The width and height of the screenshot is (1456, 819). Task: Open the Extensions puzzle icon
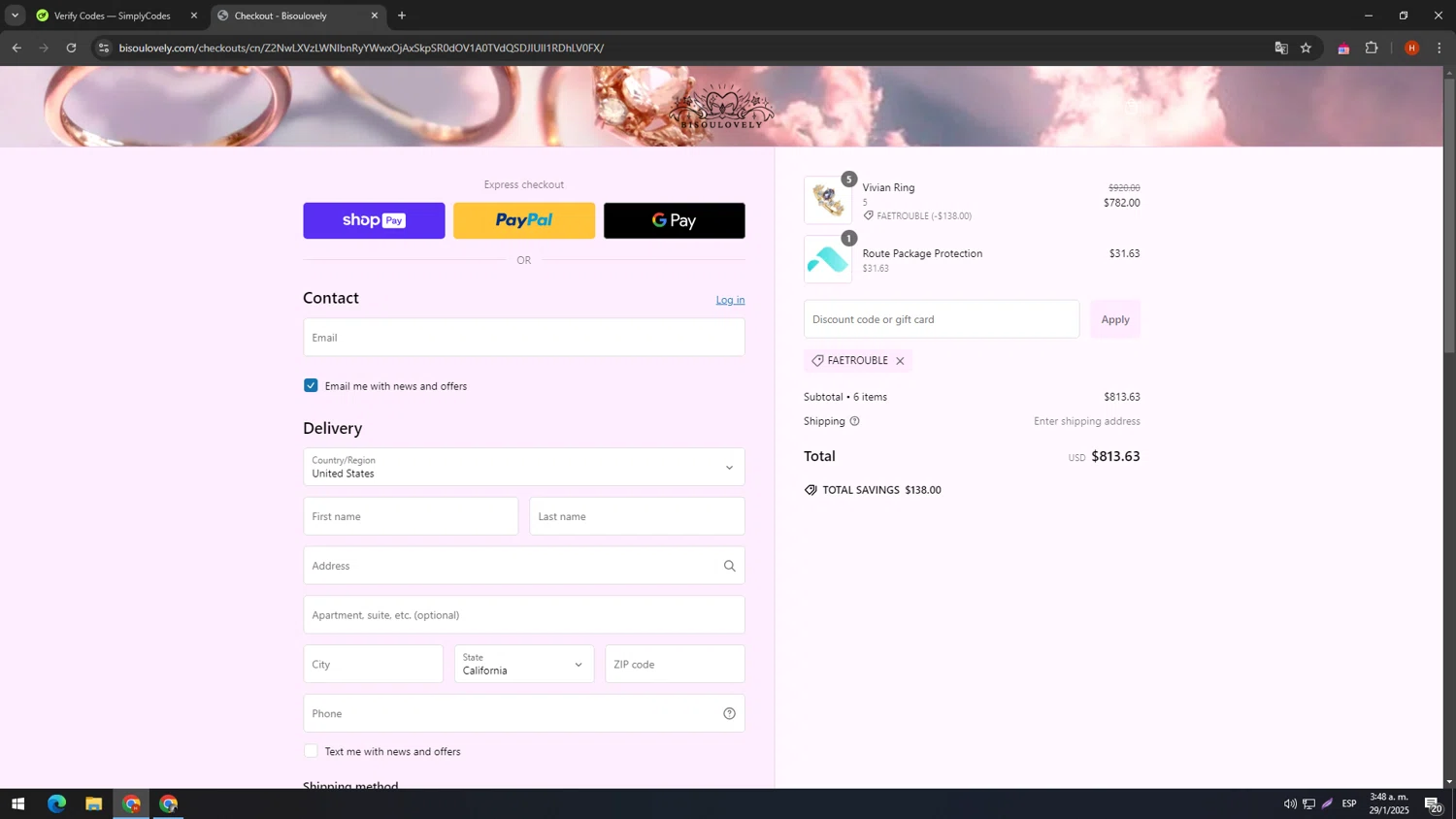[x=1372, y=48]
